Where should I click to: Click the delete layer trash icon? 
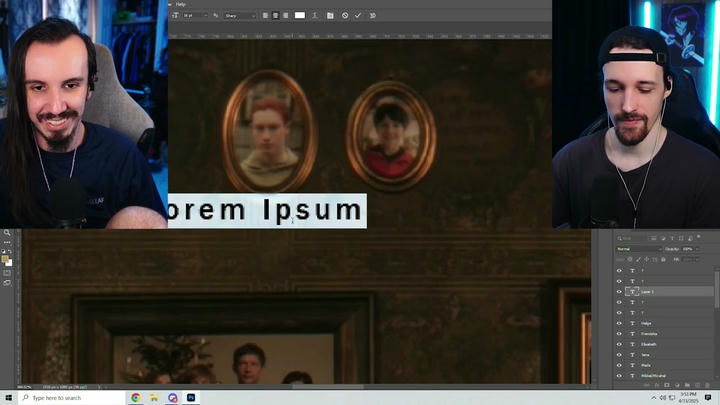(707, 385)
